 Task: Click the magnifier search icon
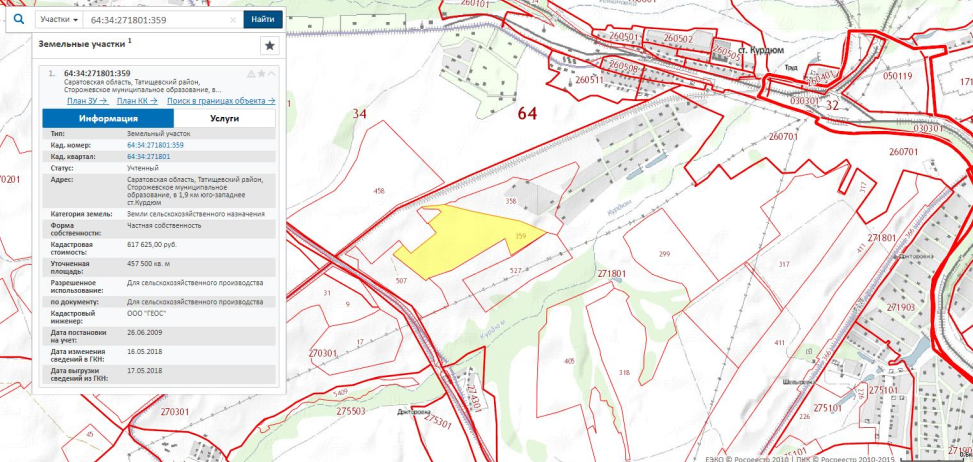18,19
